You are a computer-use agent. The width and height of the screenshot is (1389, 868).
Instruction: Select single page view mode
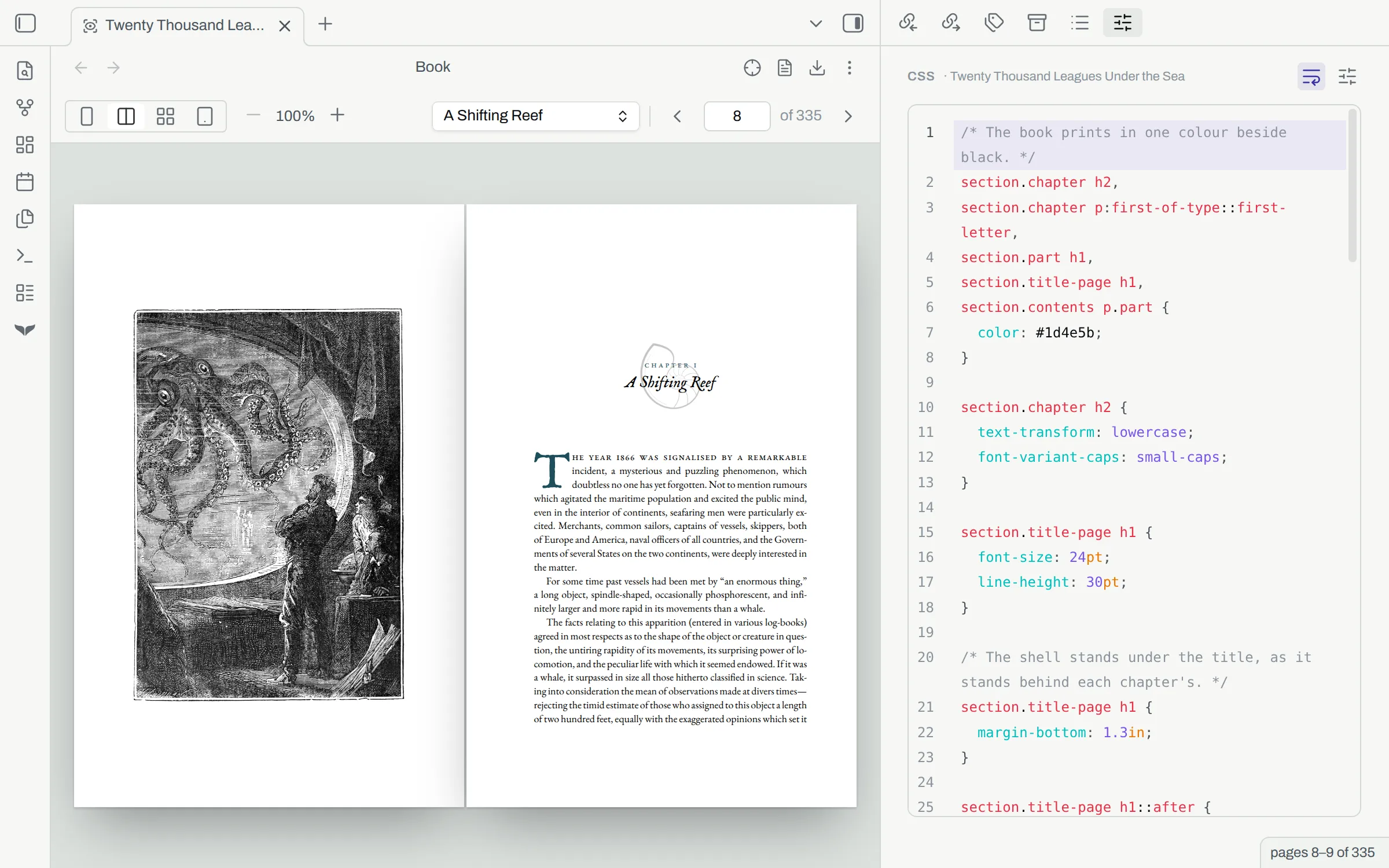pyautogui.click(x=87, y=116)
